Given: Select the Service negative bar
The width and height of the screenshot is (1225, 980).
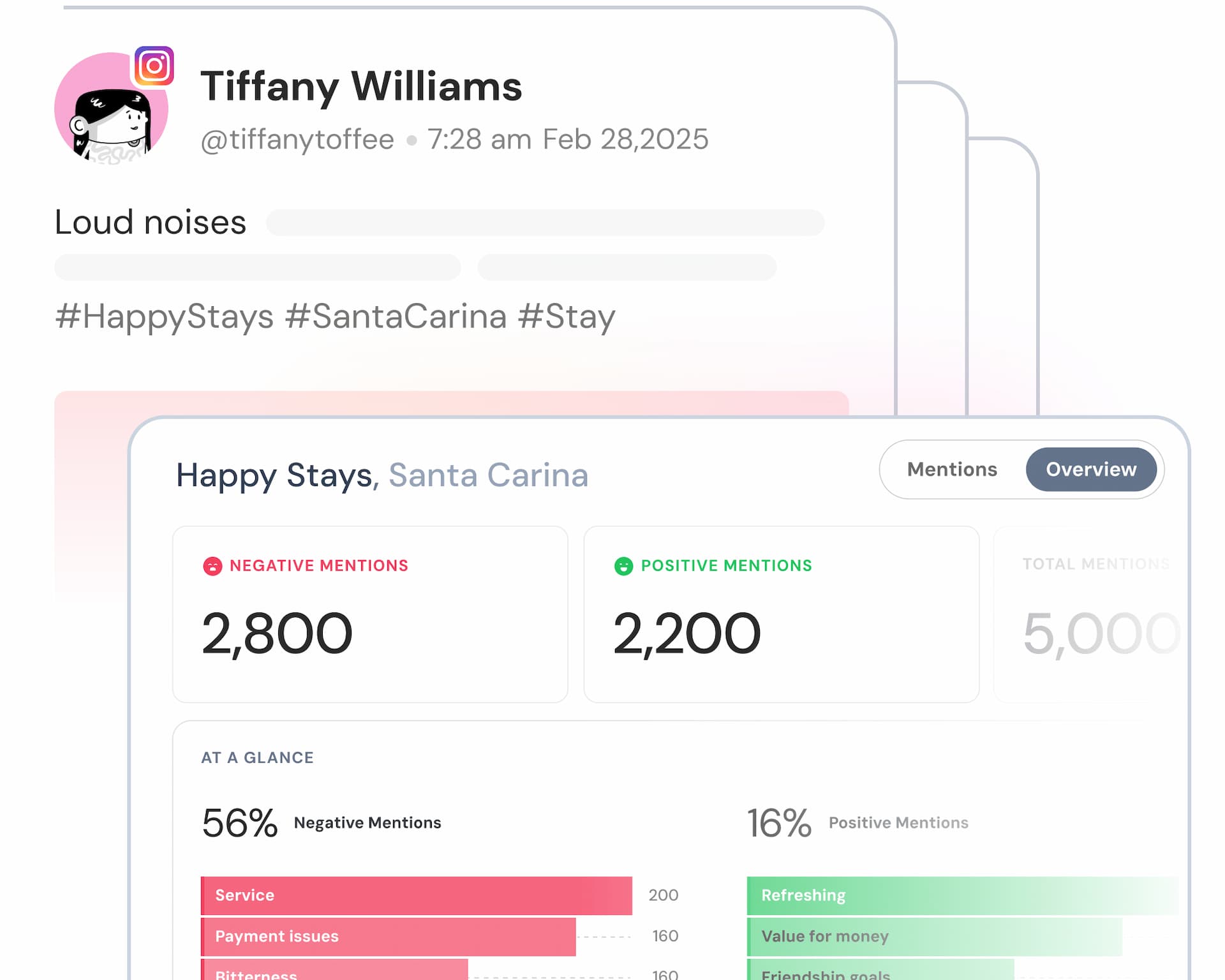Looking at the screenshot, I should (x=416, y=895).
